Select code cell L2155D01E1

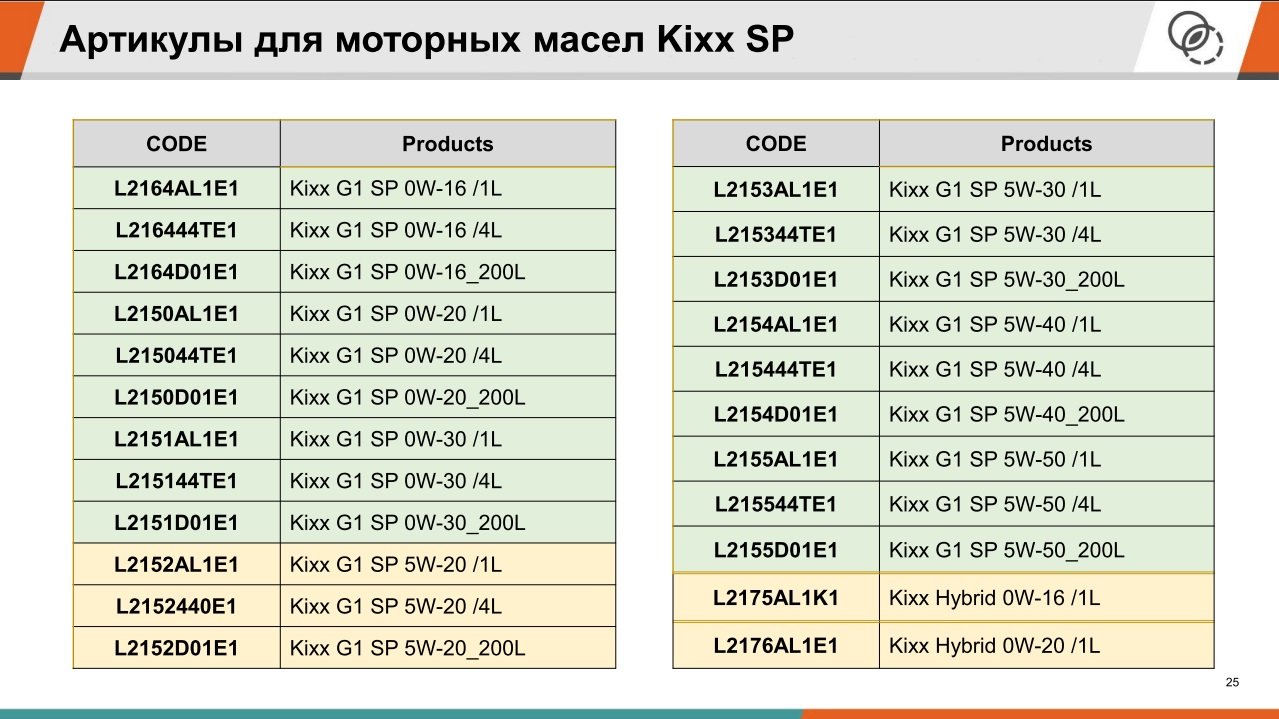click(x=776, y=550)
